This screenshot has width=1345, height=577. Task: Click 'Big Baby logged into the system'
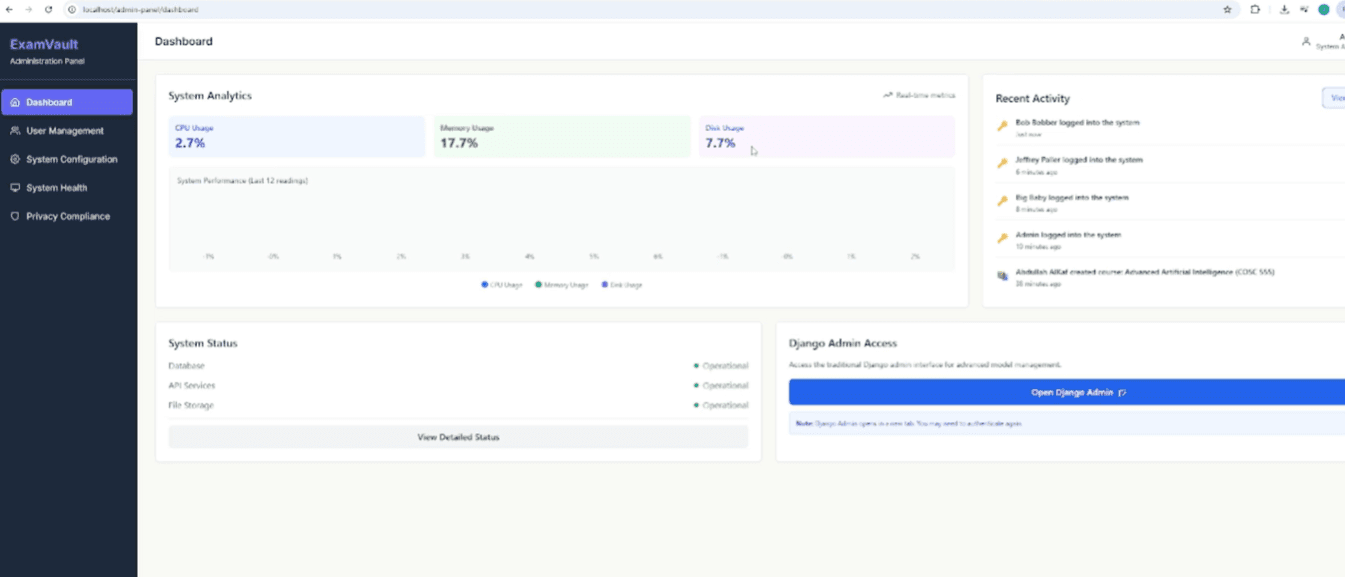1072,197
